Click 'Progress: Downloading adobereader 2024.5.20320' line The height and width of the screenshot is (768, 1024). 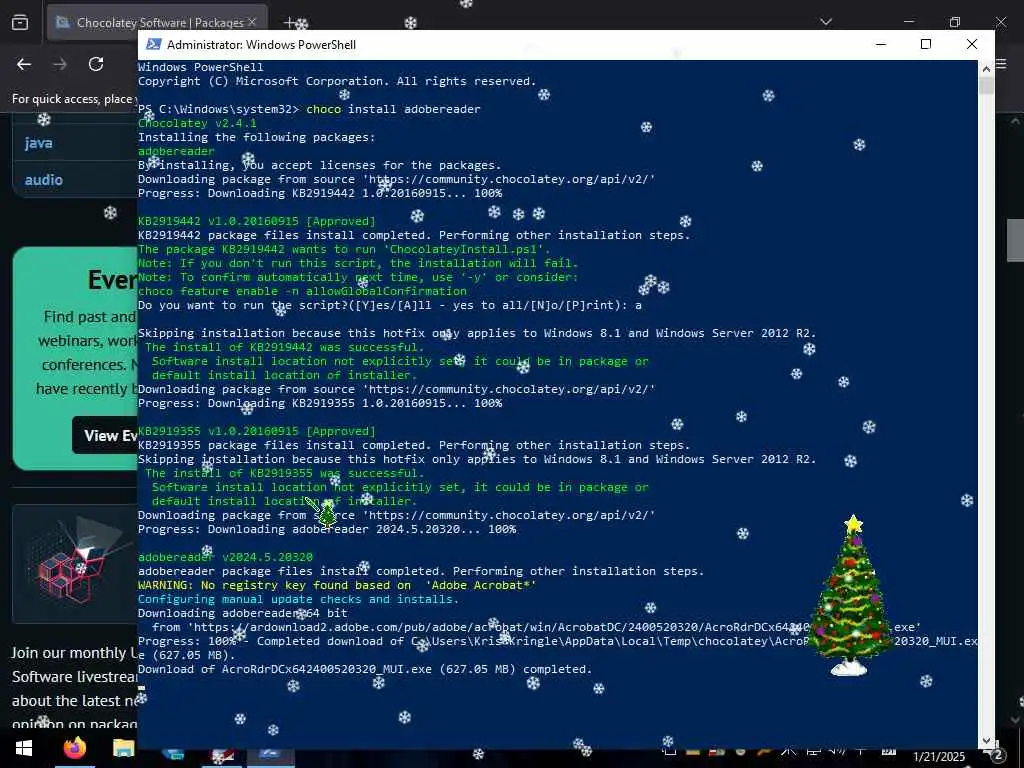(327, 529)
